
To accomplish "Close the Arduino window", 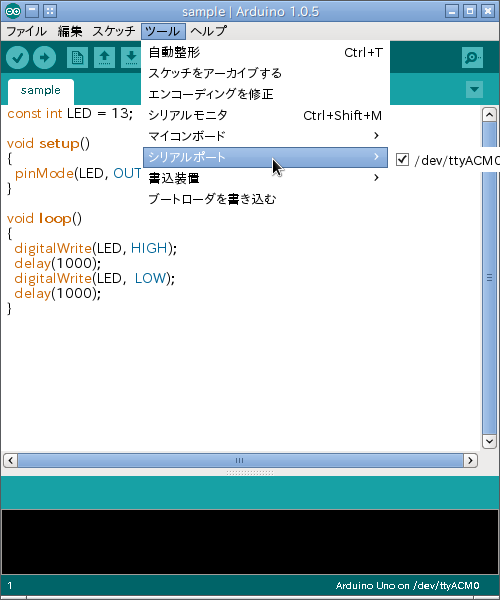I will click(488, 11).
